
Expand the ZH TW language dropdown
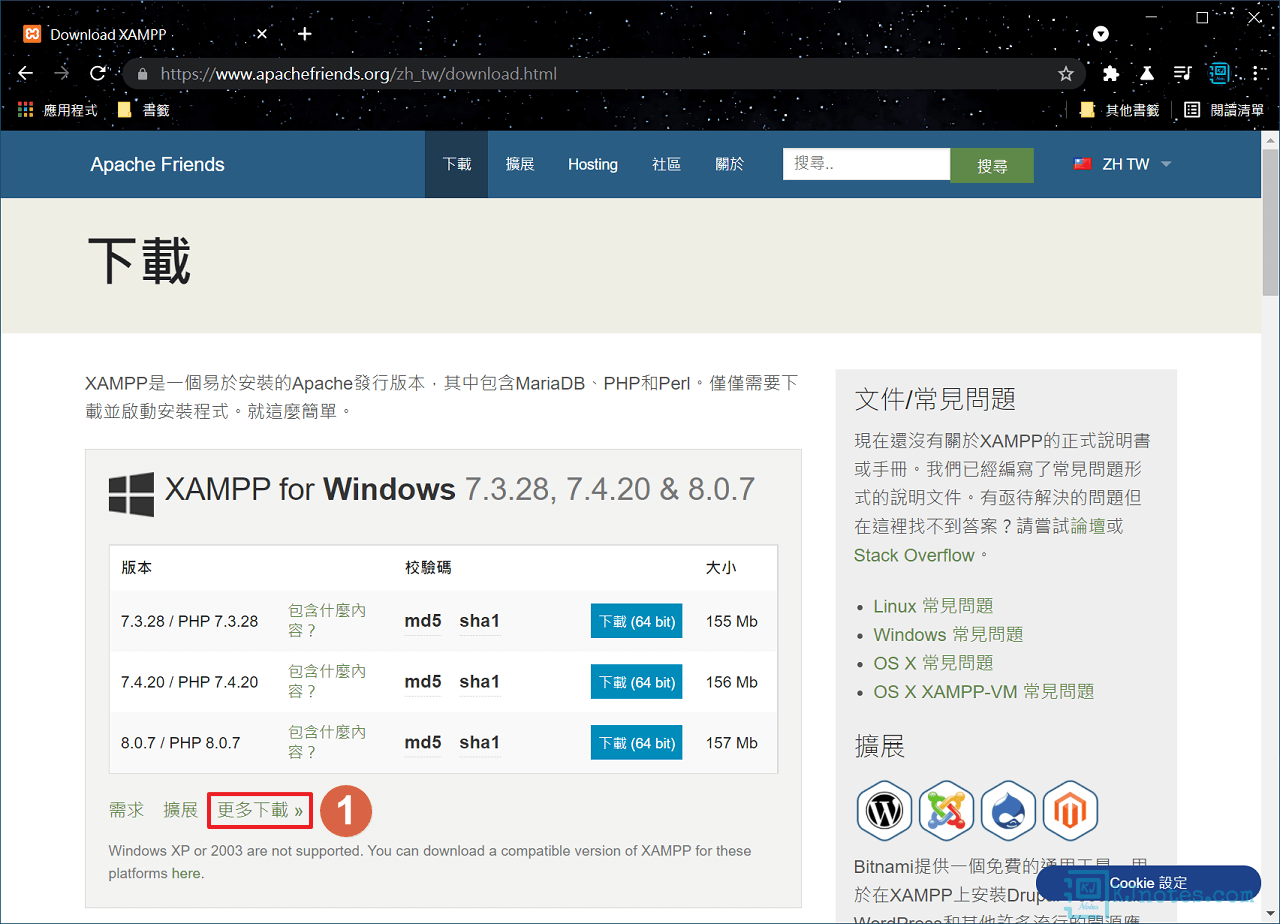[1122, 164]
